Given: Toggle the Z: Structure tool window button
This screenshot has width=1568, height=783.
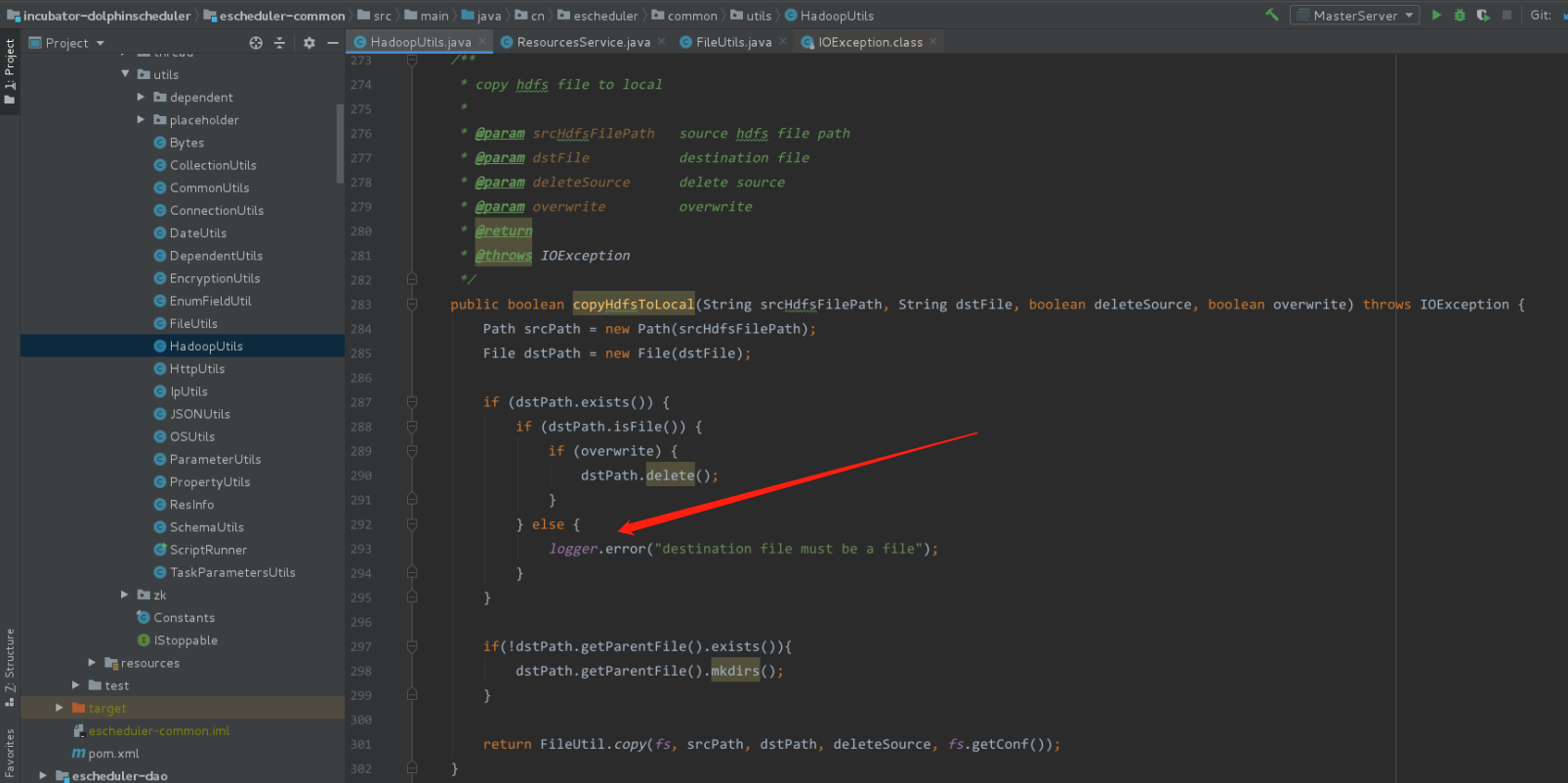Looking at the screenshot, I should [10, 669].
